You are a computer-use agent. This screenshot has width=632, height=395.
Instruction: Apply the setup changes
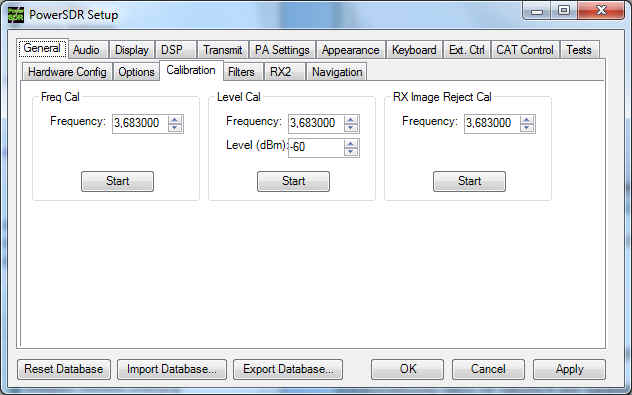pyautogui.click(x=569, y=369)
